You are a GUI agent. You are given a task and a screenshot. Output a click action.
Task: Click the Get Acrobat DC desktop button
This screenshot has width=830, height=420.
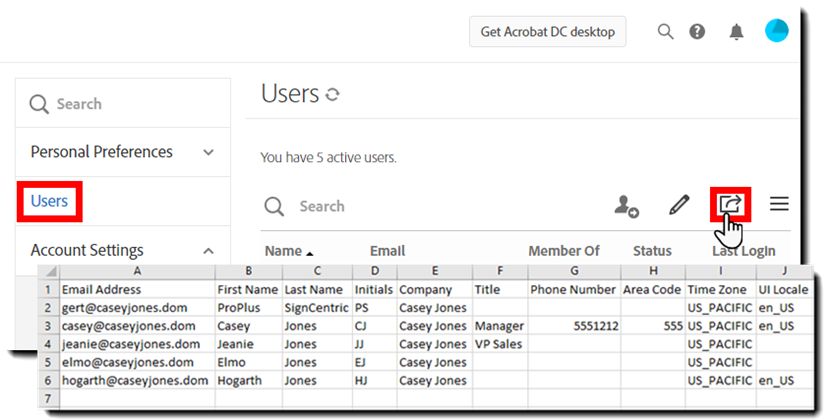[548, 32]
